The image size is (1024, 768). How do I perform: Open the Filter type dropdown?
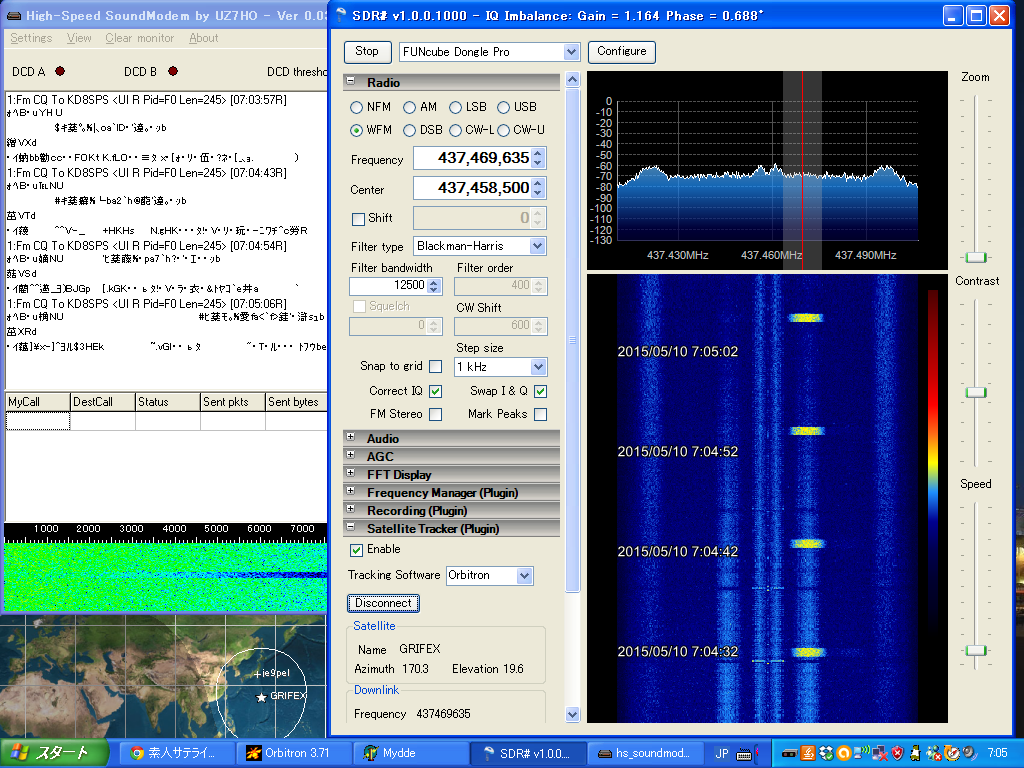[x=537, y=246]
